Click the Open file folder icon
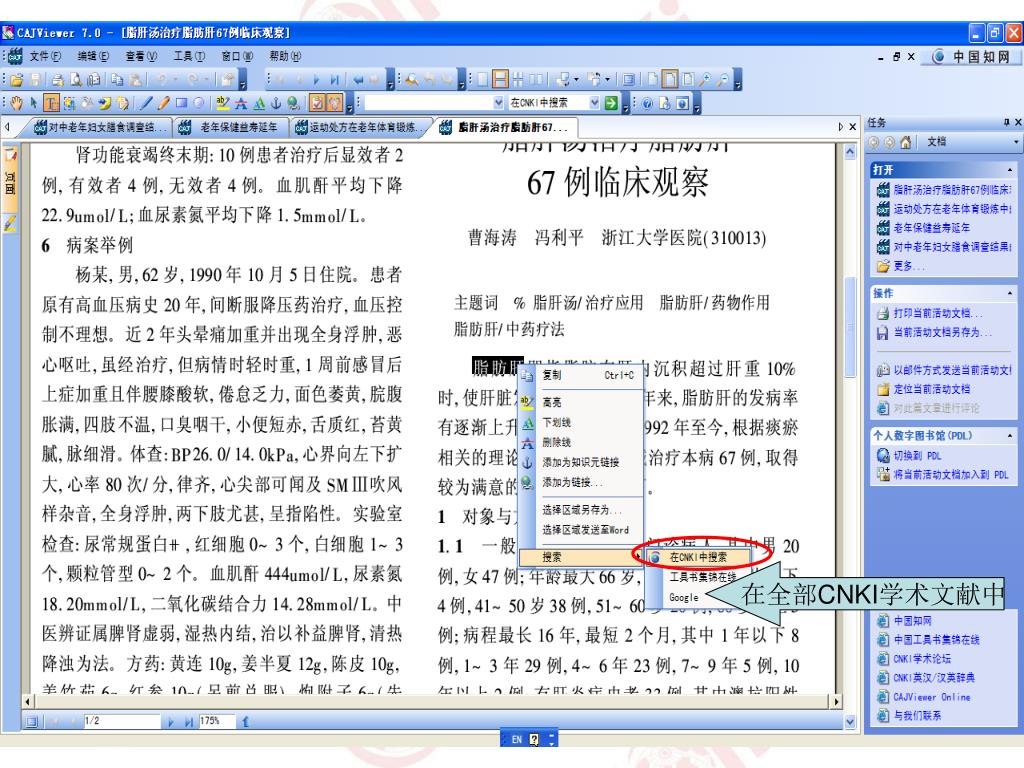This screenshot has height=768, width=1024. click(x=17, y=80)
